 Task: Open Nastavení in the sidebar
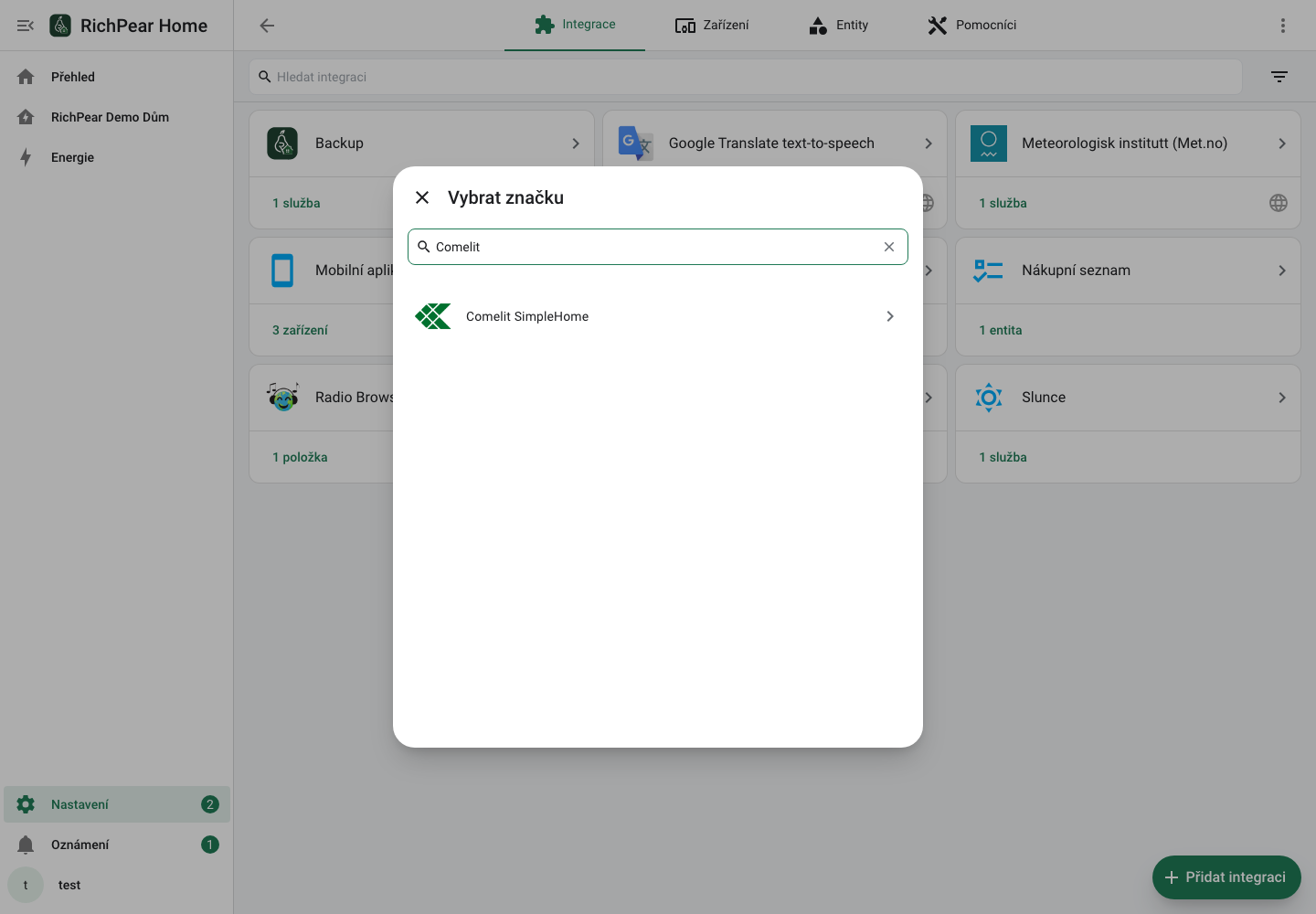(x=117, y=804)
